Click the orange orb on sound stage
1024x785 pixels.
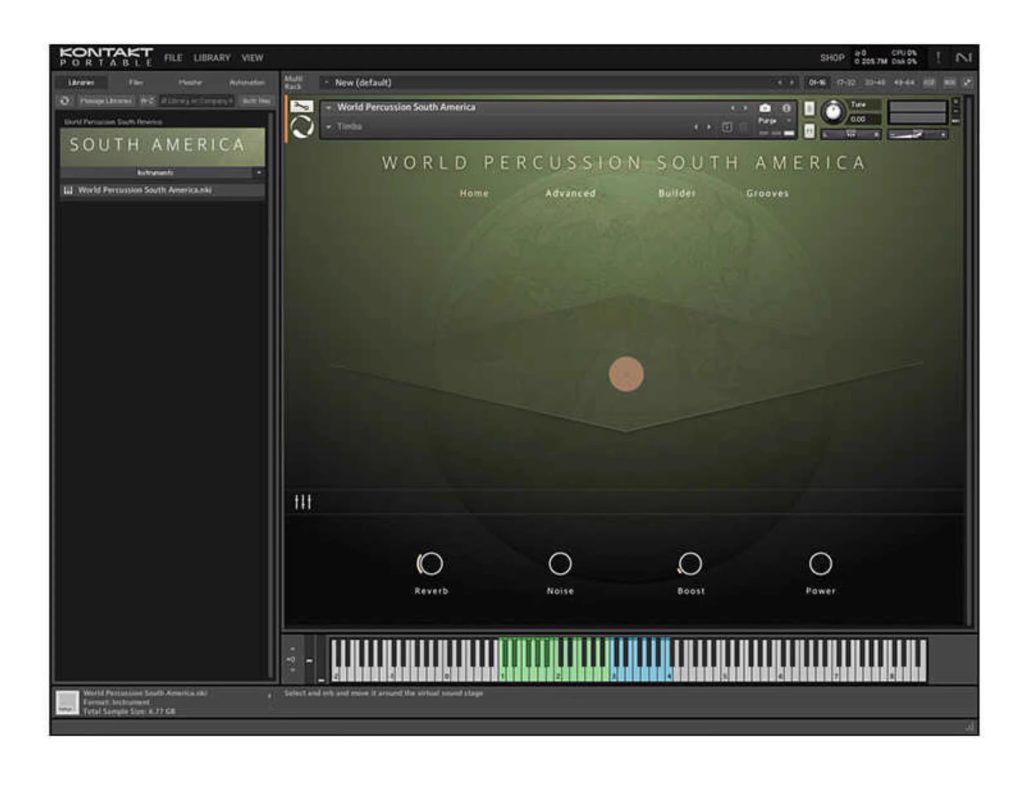(626, 374)
